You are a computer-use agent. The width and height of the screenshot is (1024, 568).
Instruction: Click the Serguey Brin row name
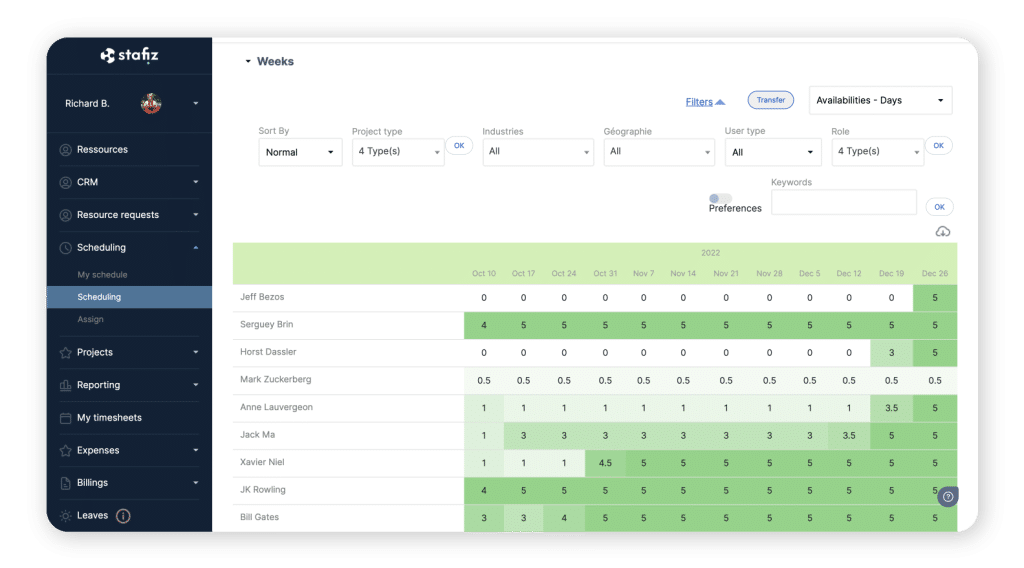[x=266, y=324]
